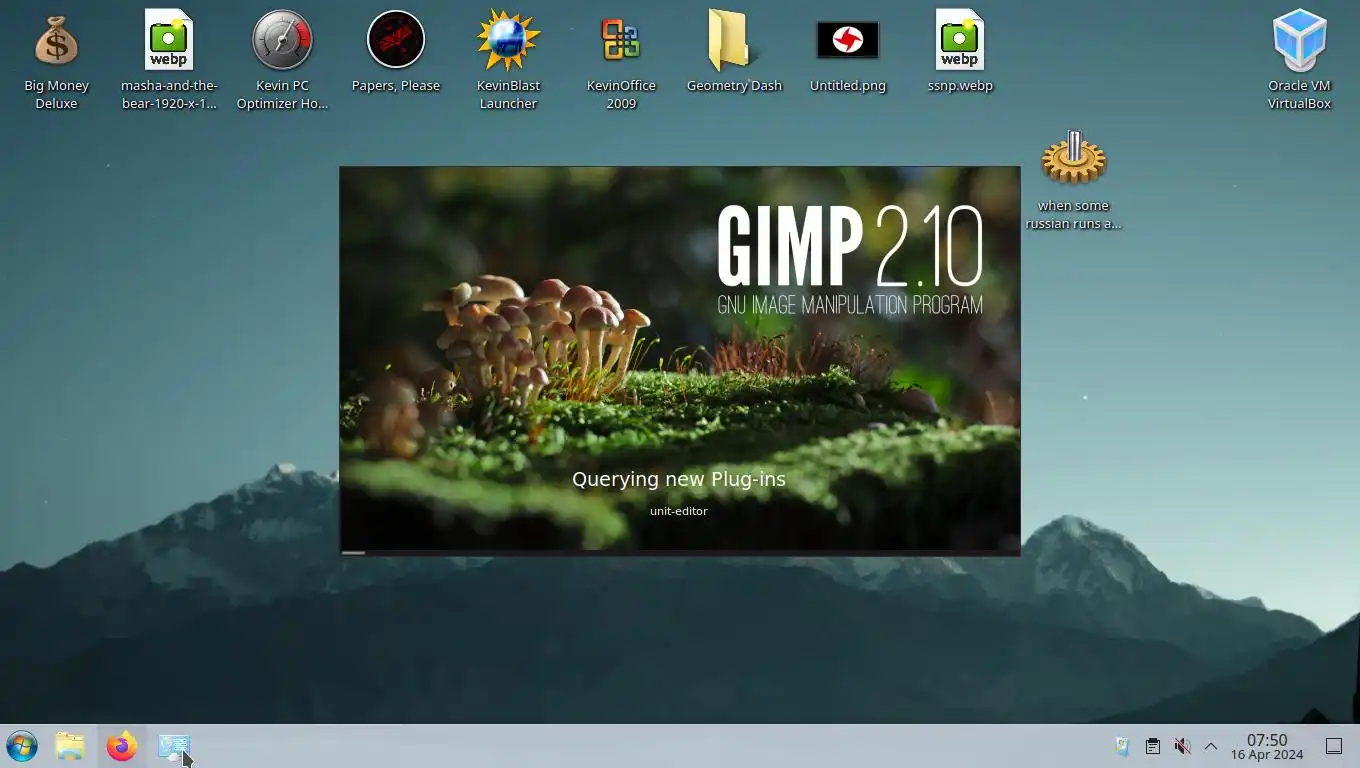Click the "GNU Image Manipulation Program" text
This screenshot has width=1360, height=768.
click(x=850, y=305)
